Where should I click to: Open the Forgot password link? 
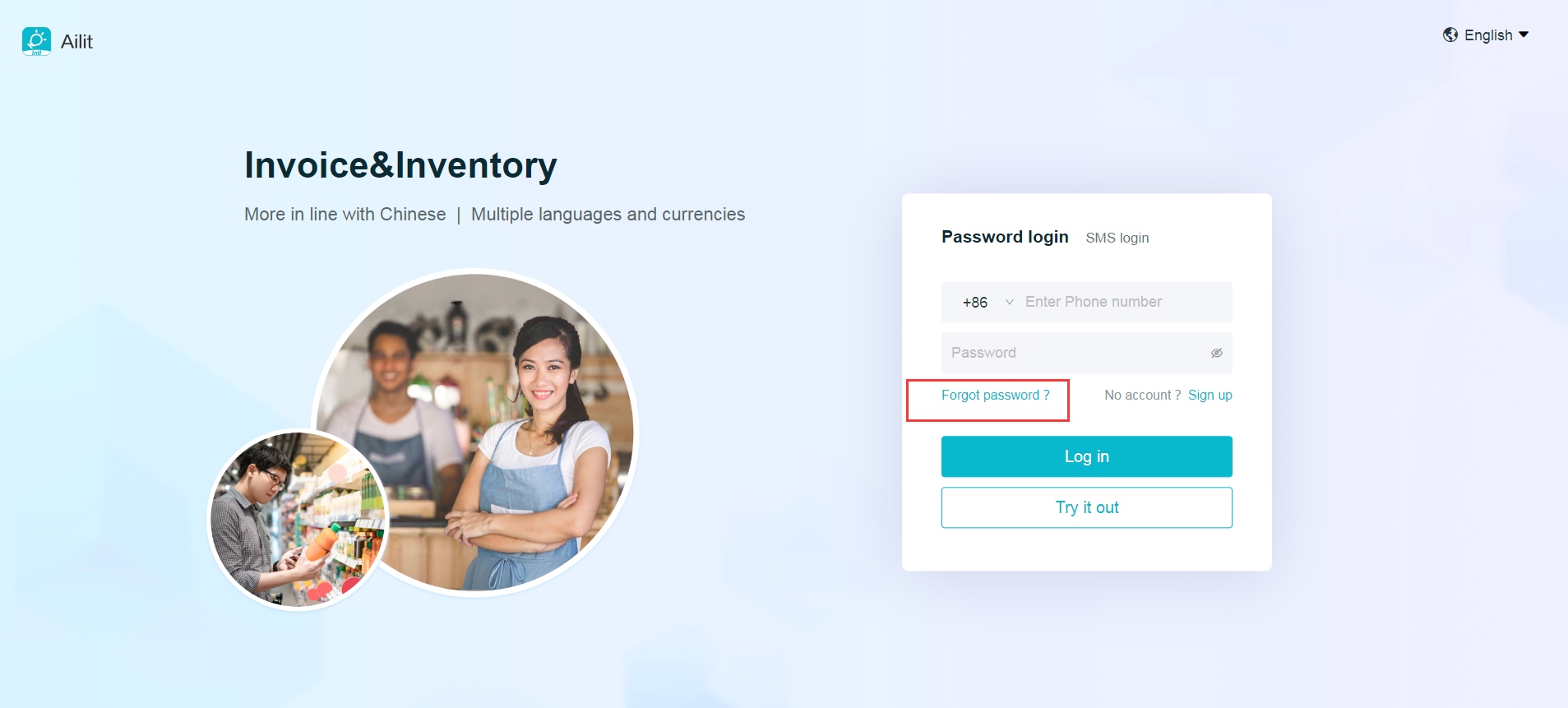(995, 396)
